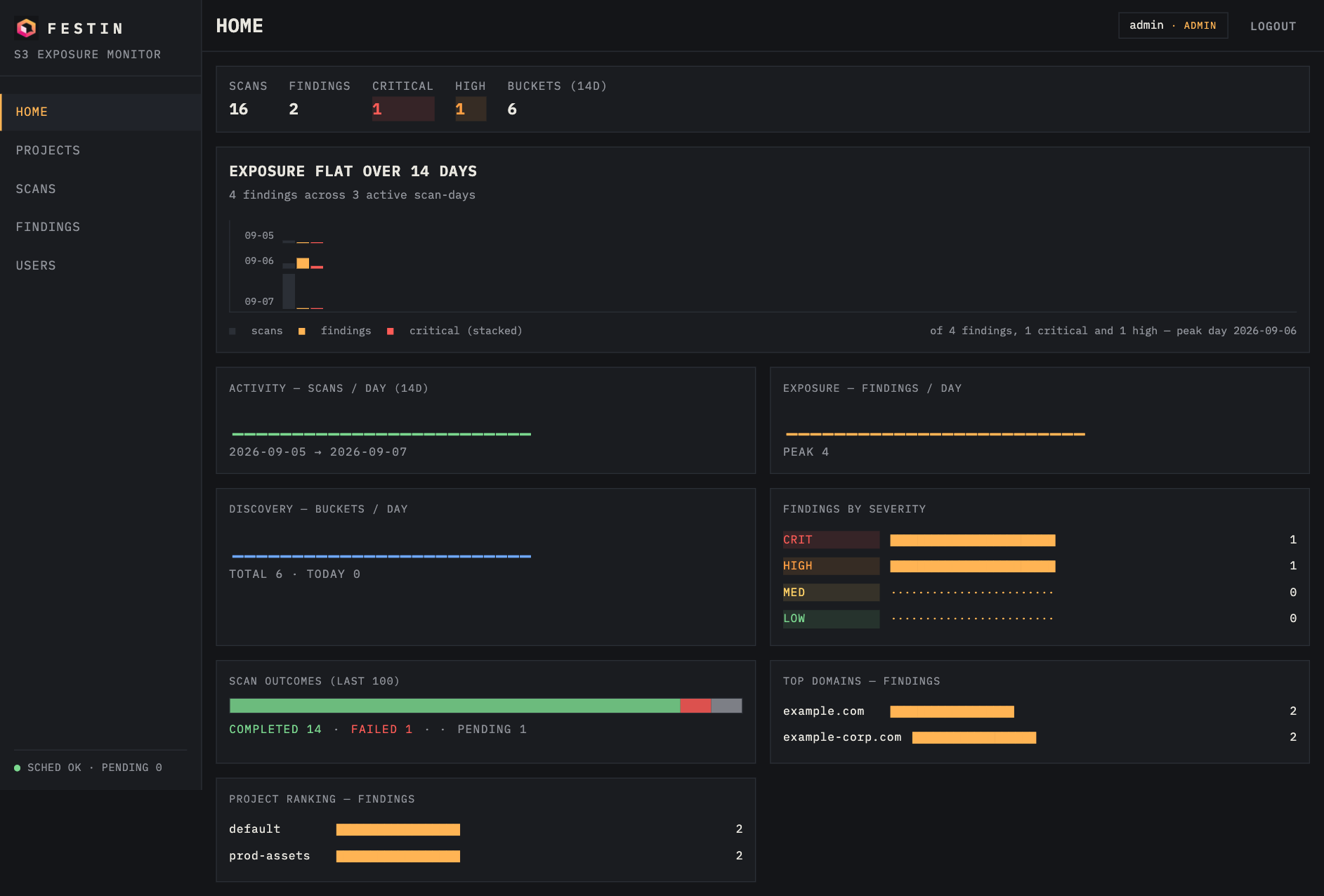Navigate to the Findings section
The image size is (1324, 896).
[101, 227]
